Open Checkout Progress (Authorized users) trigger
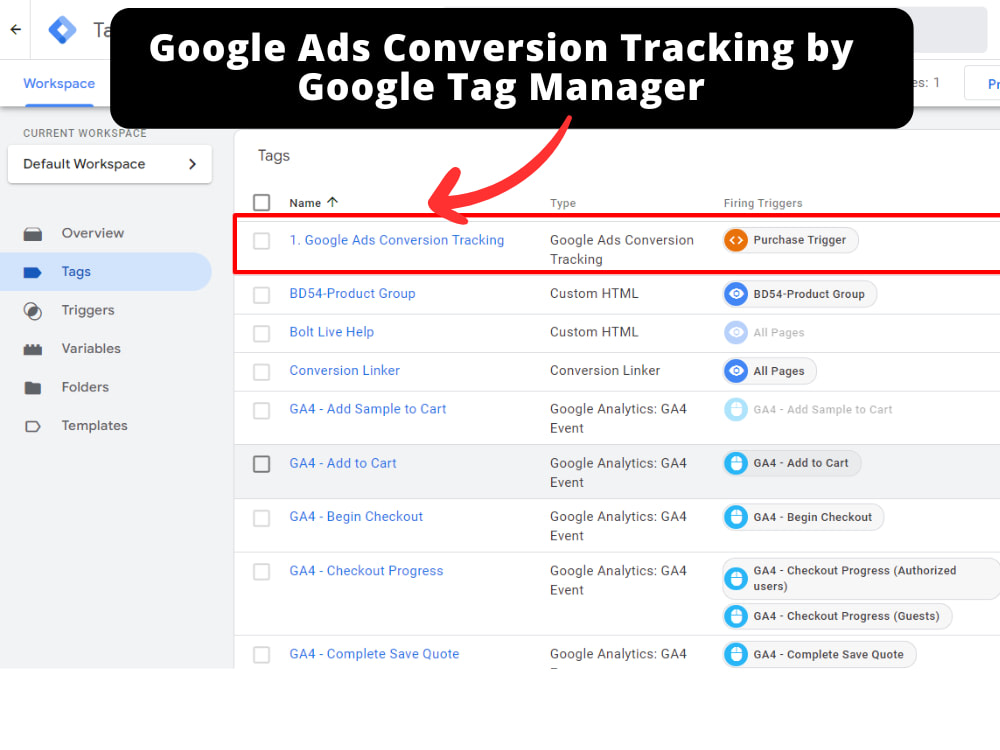The width and height of the screenshot is (1000, 750). (861, 579)
